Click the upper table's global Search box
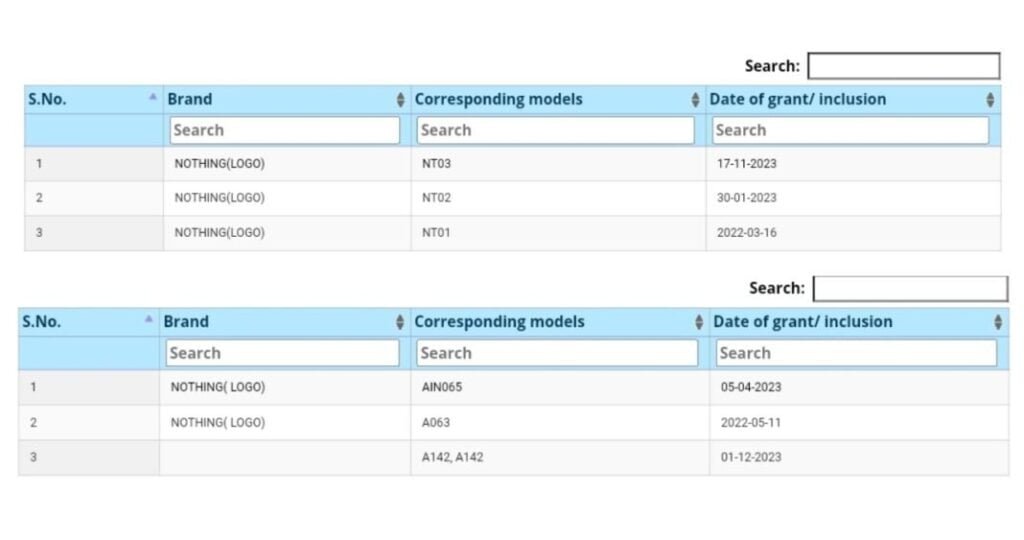 point(904,66)
